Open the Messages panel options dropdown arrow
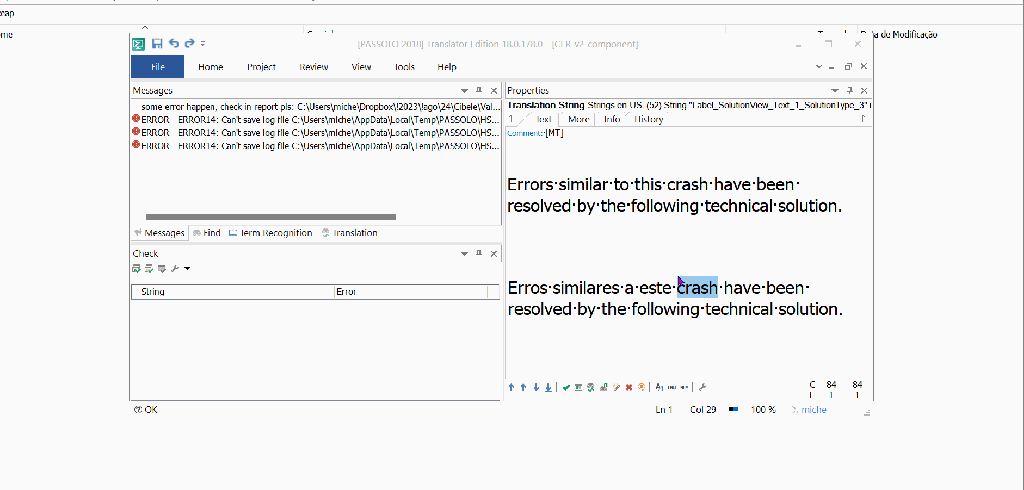1024x490 pixels. coord(464,91)
